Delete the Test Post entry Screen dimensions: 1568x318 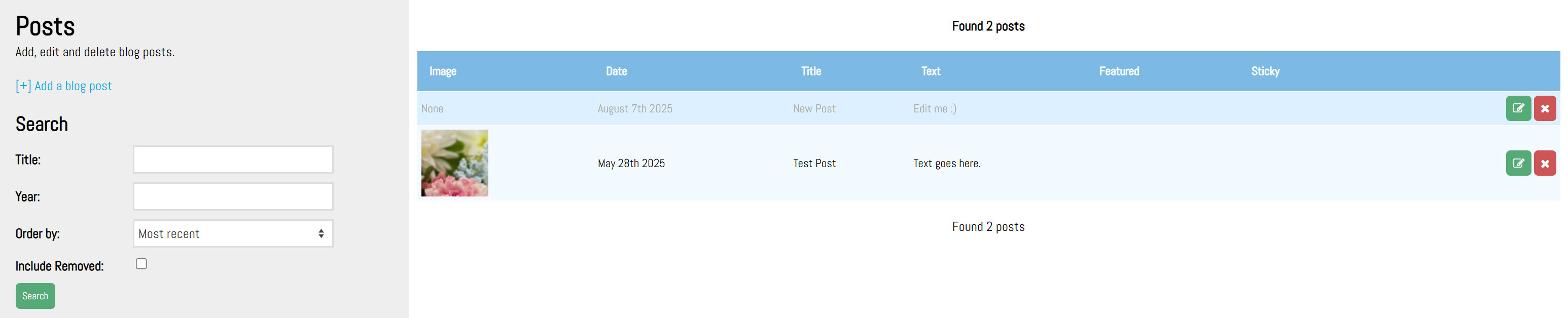pyautogui.click(x=1545, y=163)
